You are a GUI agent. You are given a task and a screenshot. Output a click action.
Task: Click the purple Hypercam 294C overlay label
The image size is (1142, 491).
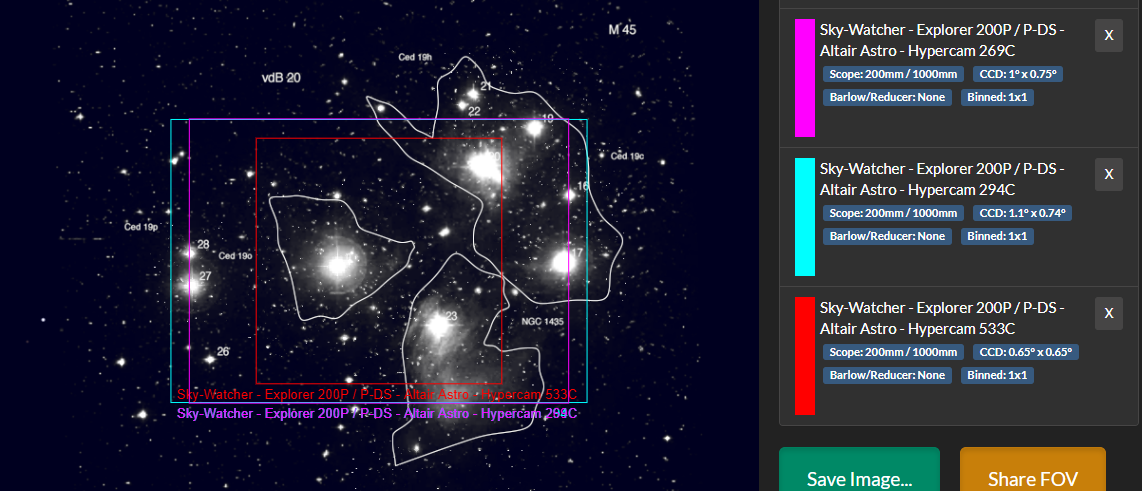point(377,414)
